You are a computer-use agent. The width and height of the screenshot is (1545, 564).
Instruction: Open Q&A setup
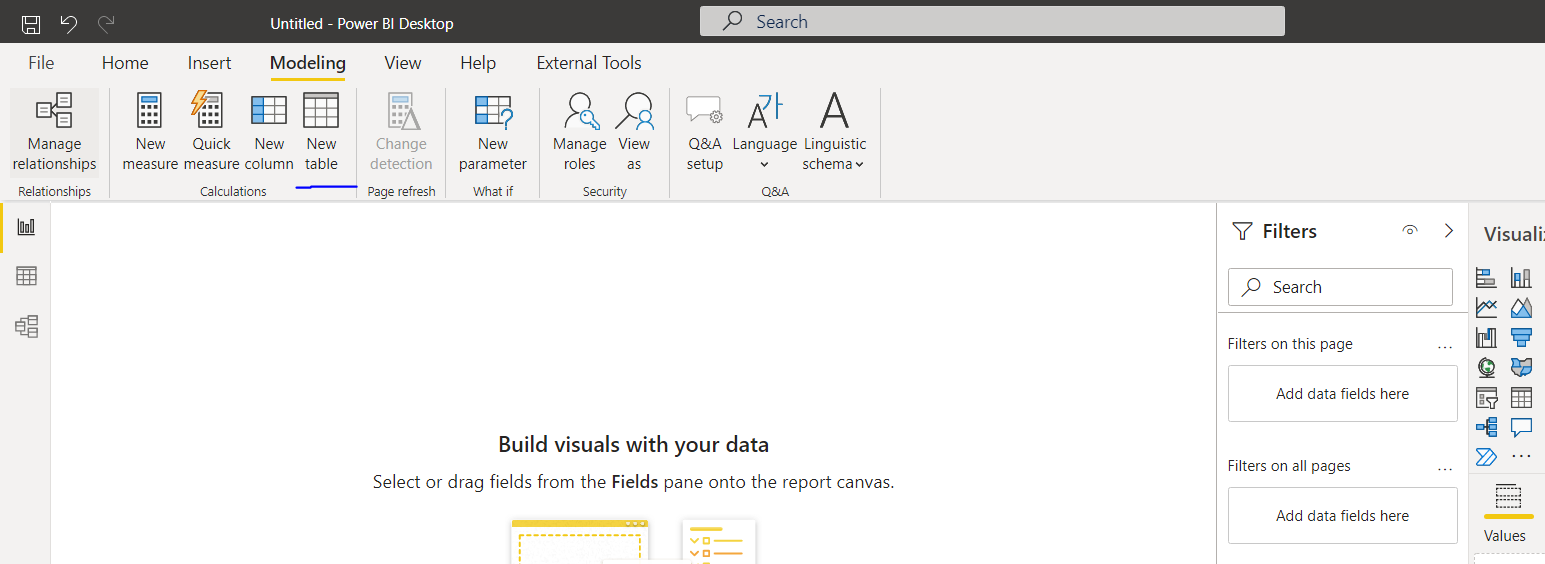click(704, 132)
